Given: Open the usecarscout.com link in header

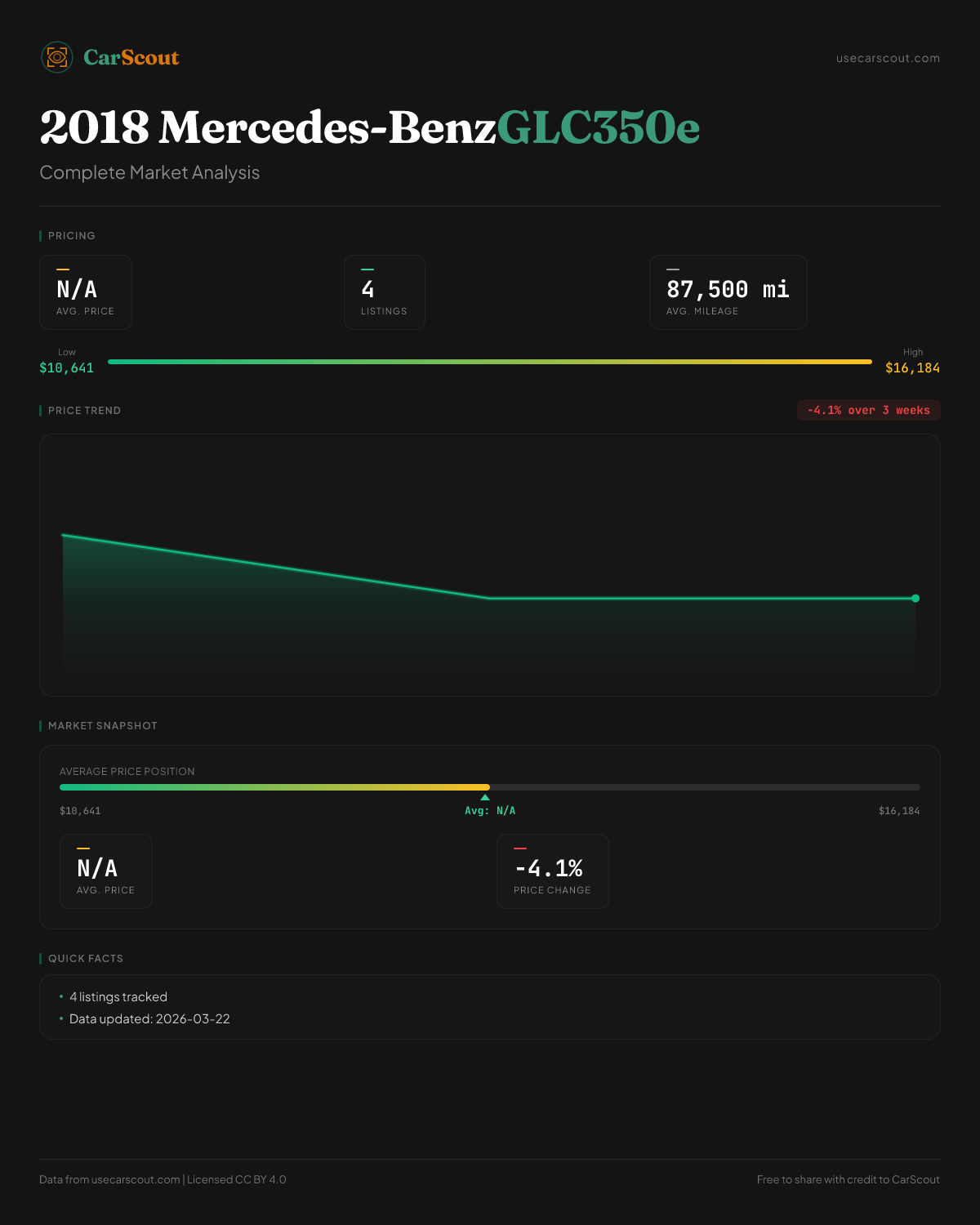Looking at the screenshot, I should point(888,58).
